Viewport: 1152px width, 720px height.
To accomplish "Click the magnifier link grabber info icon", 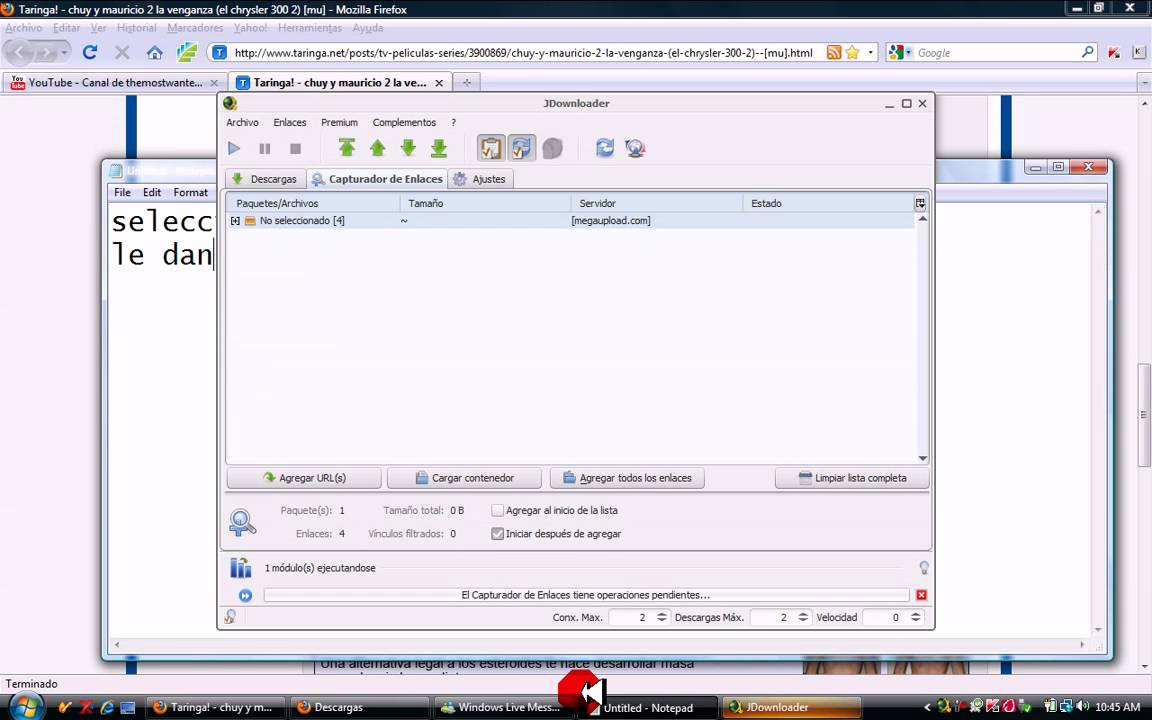I will pos(242,522).
